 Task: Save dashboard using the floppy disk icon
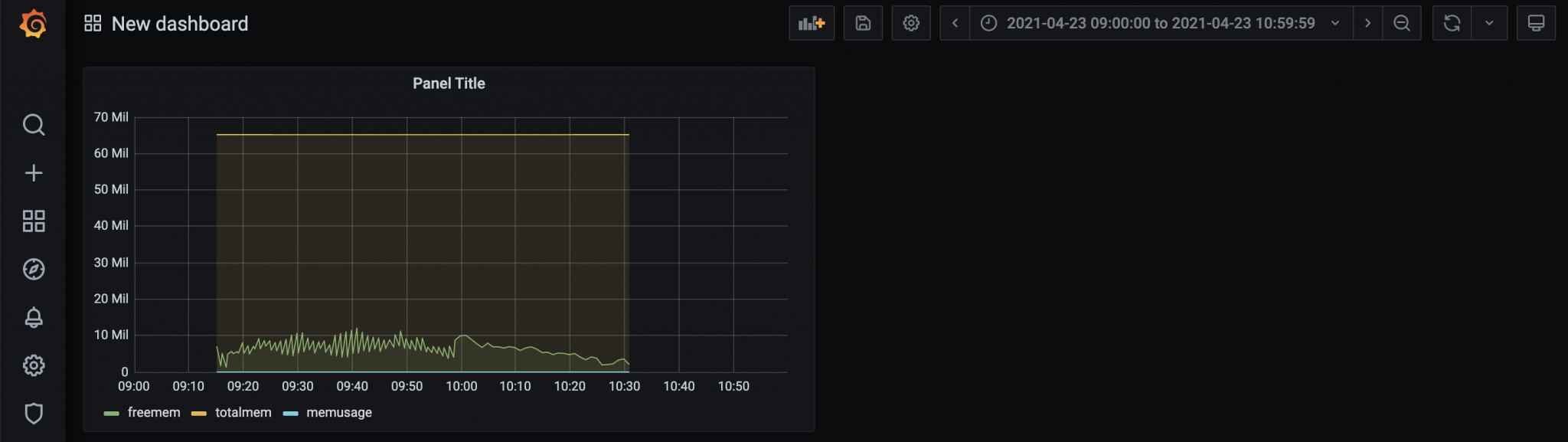coord(863,23)
